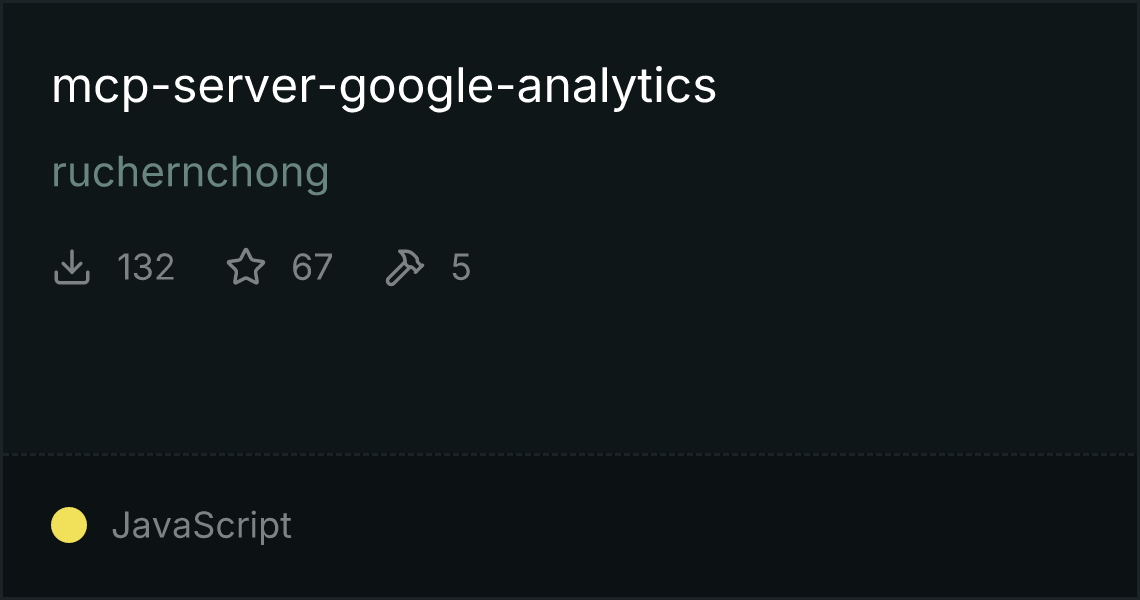Click the star count 67

(312, 268)
